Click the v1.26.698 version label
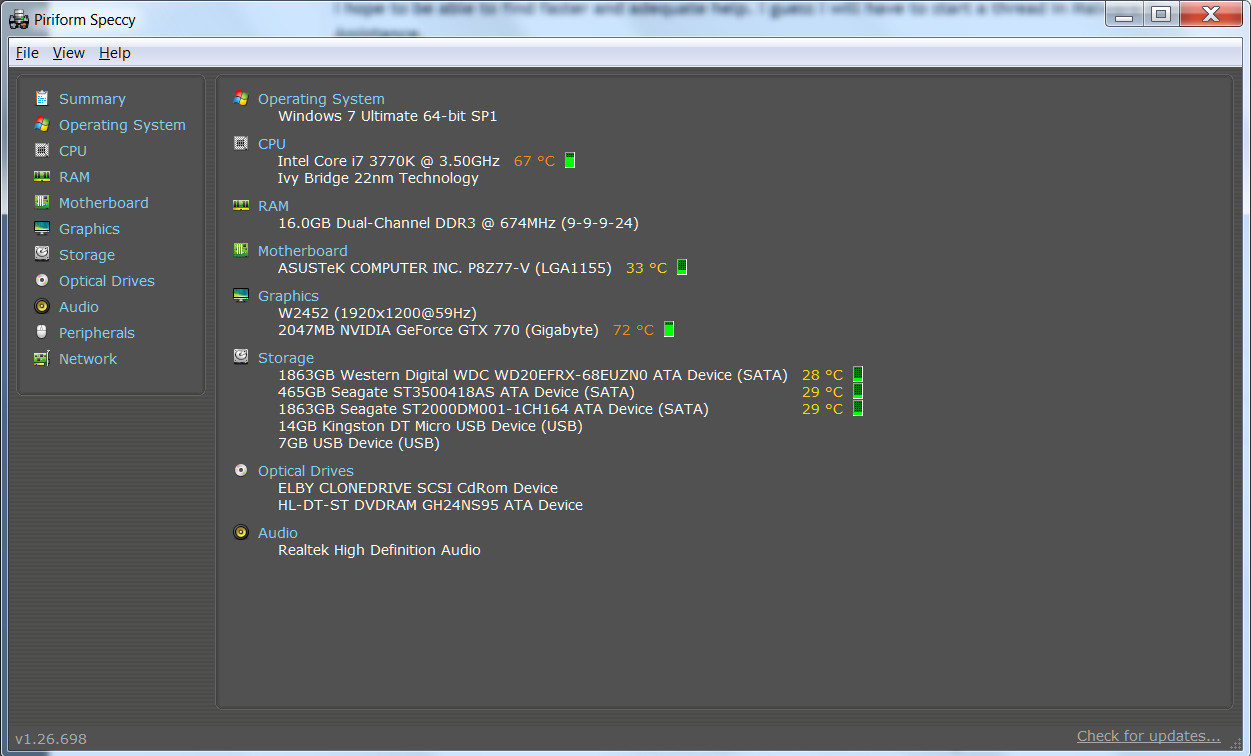This screenshot has height=756, width=1251. (x=51, y=739)
